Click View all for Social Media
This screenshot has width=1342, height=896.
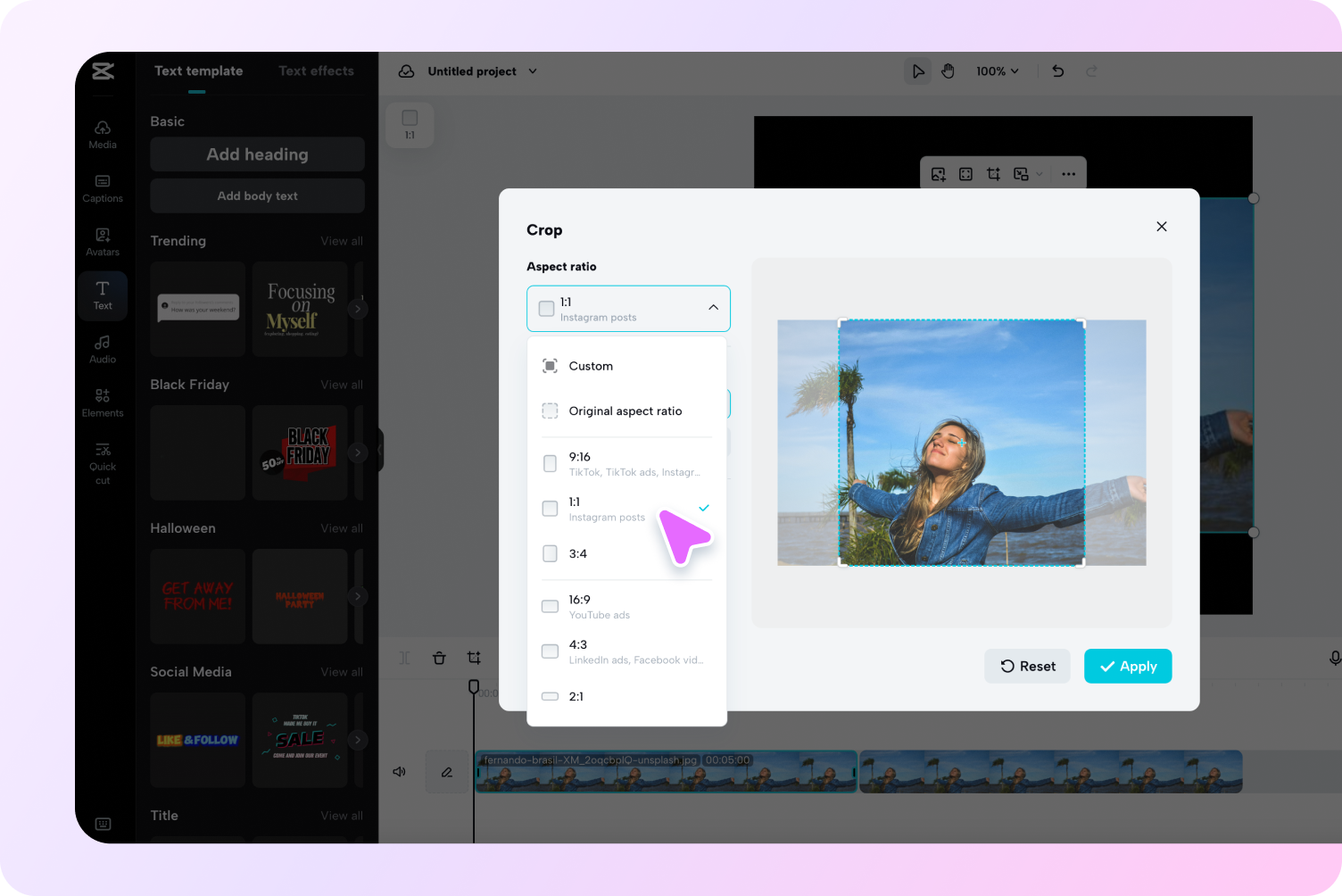coord(342,672)
